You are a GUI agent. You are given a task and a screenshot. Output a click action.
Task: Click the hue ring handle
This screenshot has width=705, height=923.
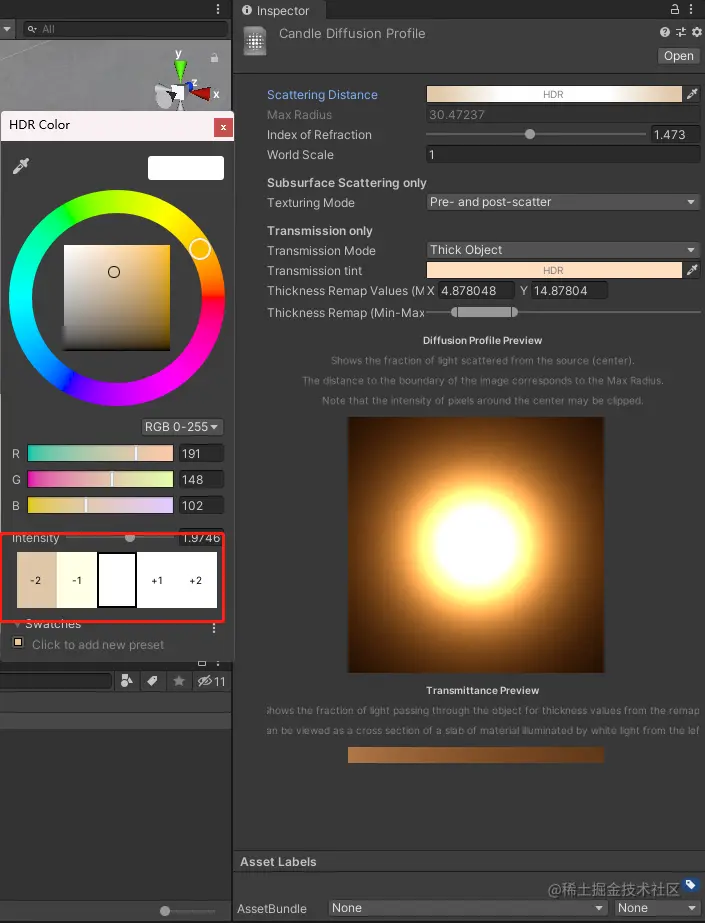click(x=200, y=249)
